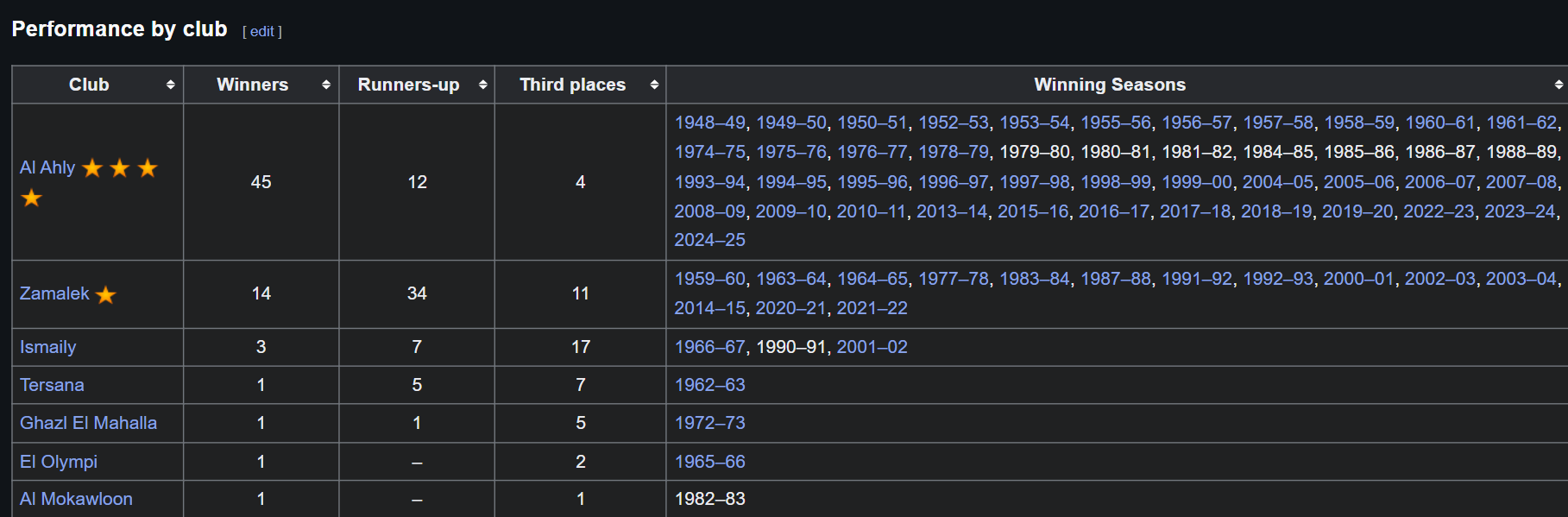Image resolution: width=1568 pixels, height=517 pixels.
Task: Open the 1948–49 season link
Action: tap(709, 123)
